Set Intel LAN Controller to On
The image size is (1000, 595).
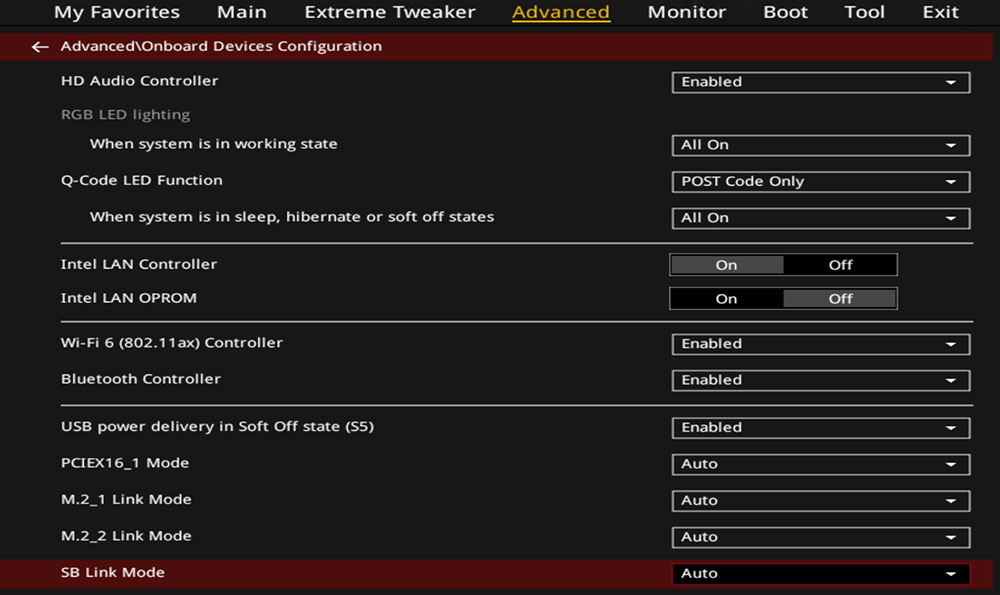[x=726, y=265]
